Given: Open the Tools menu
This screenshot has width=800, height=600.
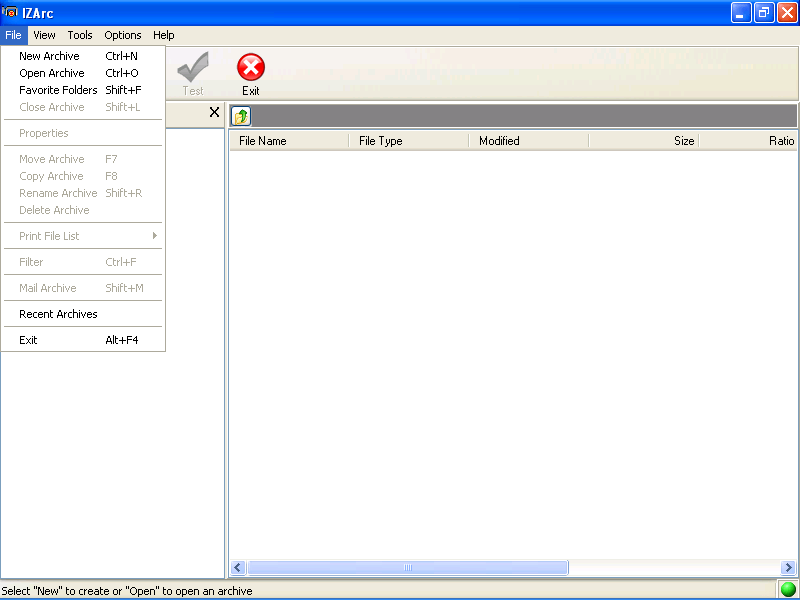Looking at the screenshot, I should [79, 35].
